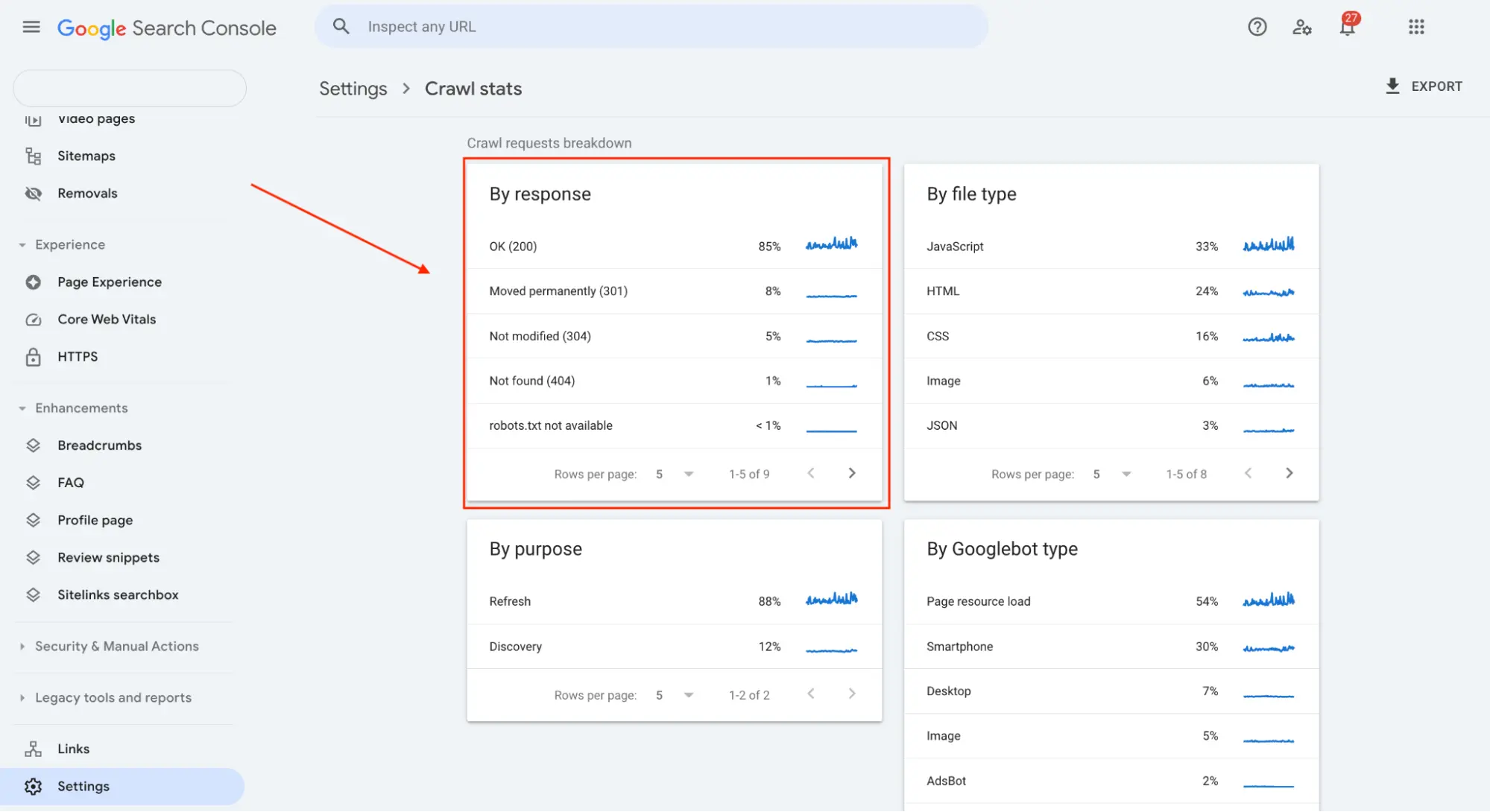1490x812 pixels.
Task: Click the Core Web Vitals gauge icon
Action: 33,320
